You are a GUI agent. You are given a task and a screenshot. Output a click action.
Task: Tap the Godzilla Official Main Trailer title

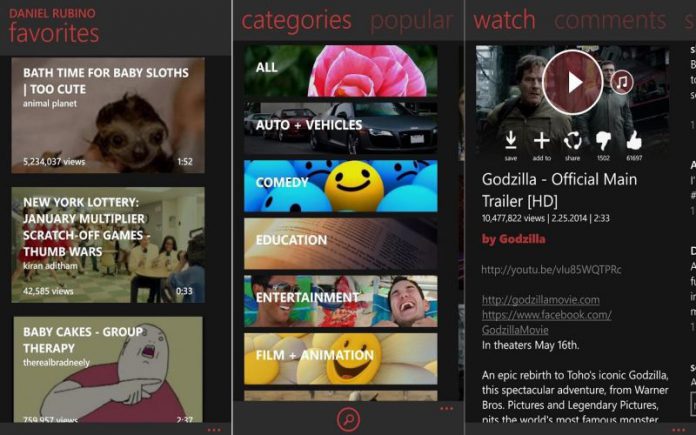[559, 190]
